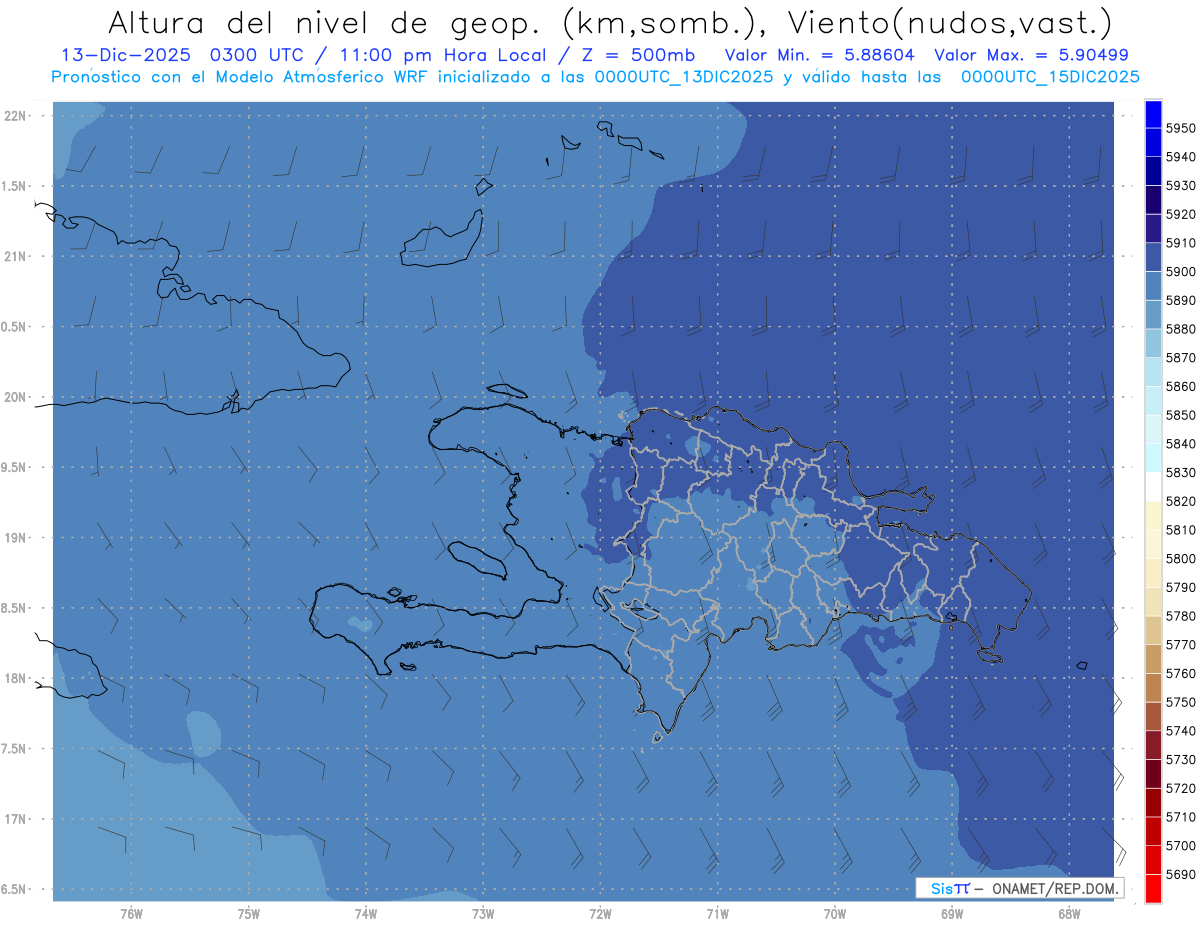Click the 'Pronostico con el Modelo Atmosferico WRF' line

tap(240, 77)
